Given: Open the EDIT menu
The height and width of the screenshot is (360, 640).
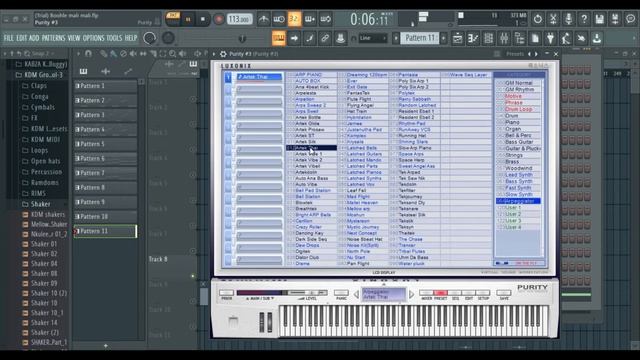Looking at the screenshot, I should pos(22,38).
